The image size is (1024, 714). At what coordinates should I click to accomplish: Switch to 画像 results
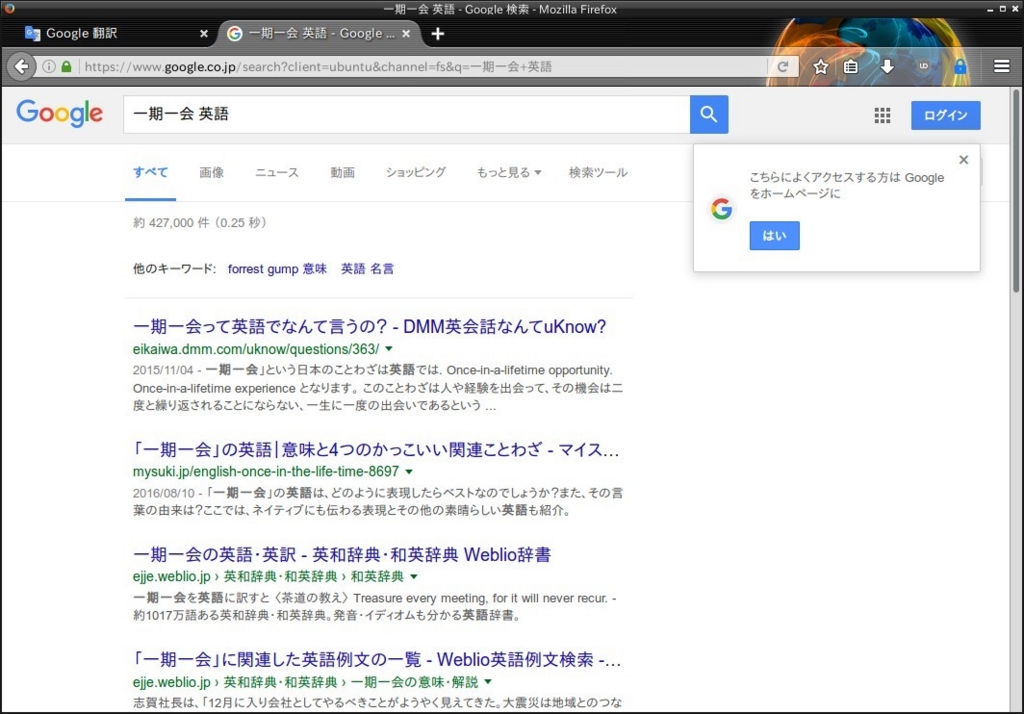pyautogui.click(x=212, y=172)
